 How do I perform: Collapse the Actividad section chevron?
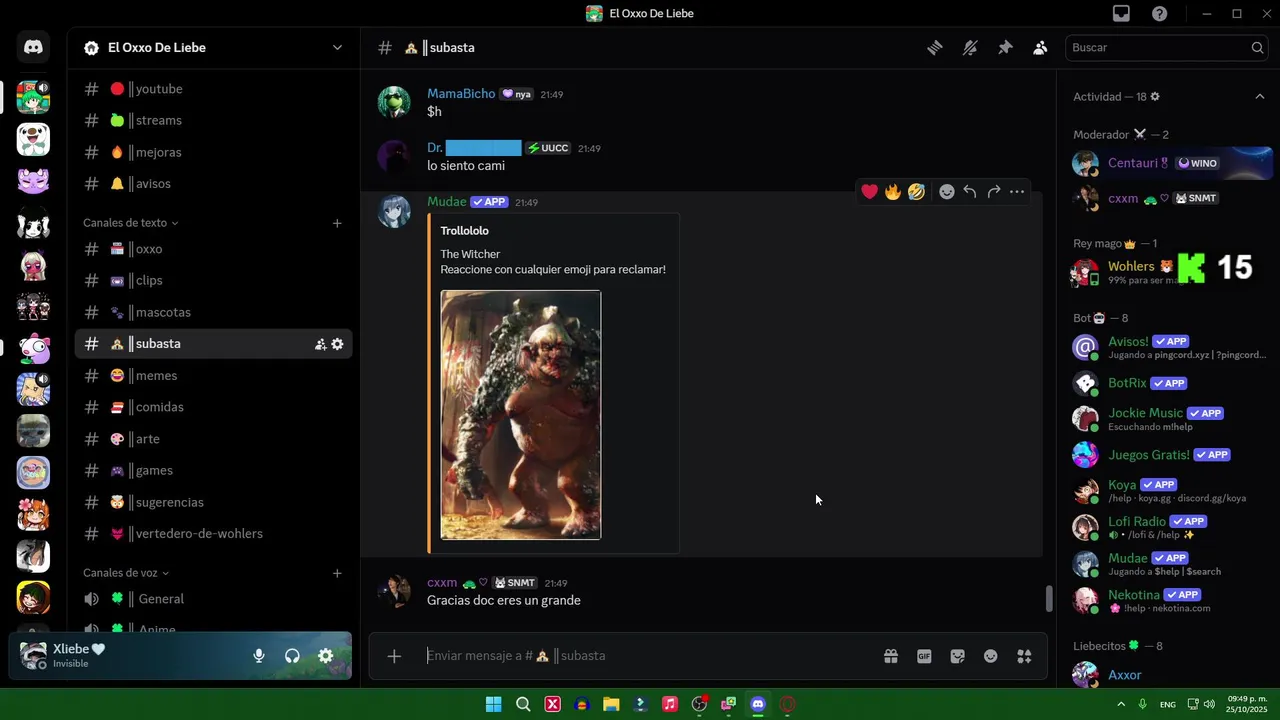1259,97
